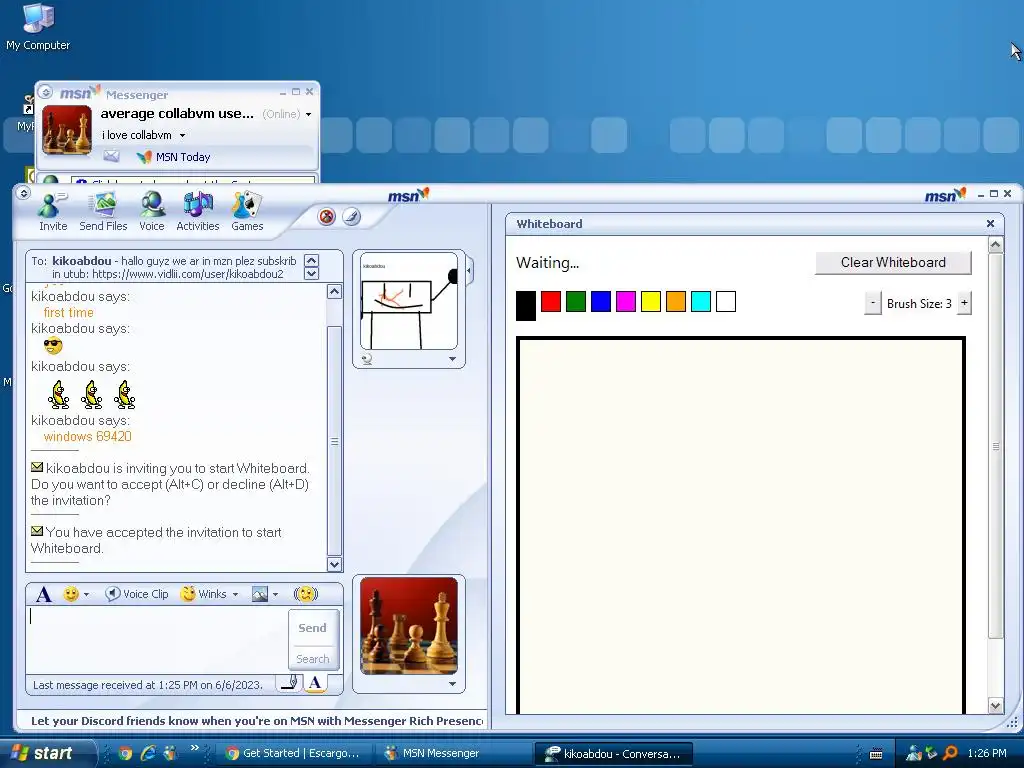Send a nudge with shaking face icon
Screen dimensions: 1024x768
tap(306, 594)
